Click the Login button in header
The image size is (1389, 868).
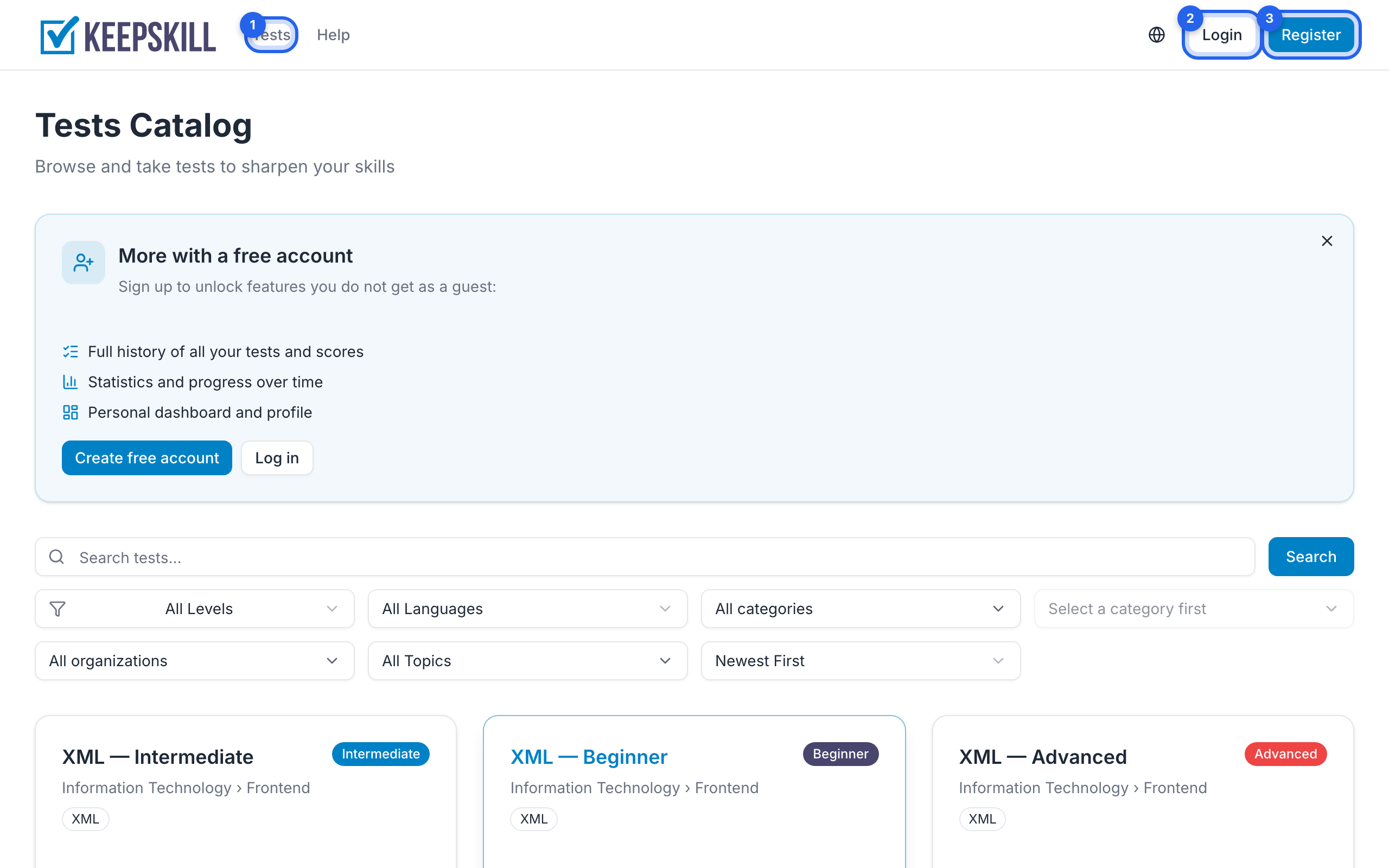[x=1221, y=35]
